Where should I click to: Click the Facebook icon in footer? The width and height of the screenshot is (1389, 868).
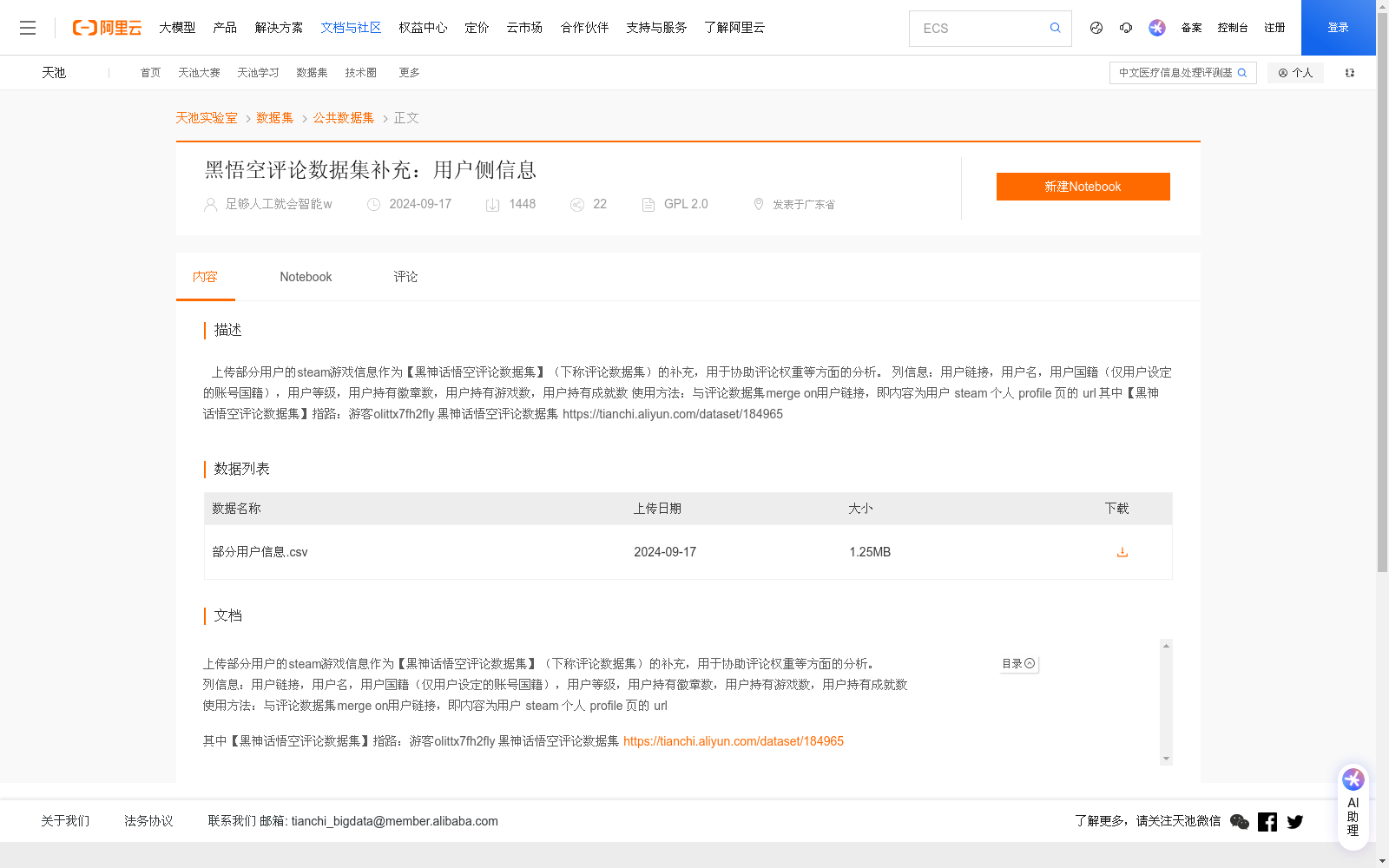(1267, 822)
